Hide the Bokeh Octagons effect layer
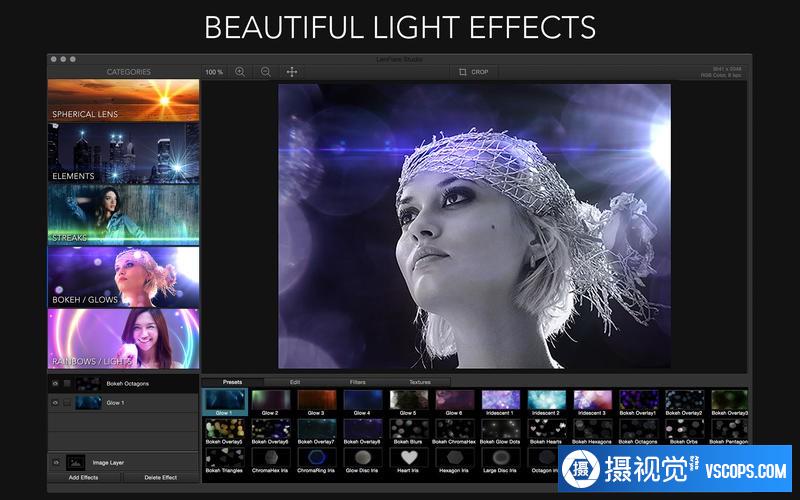 55,383
